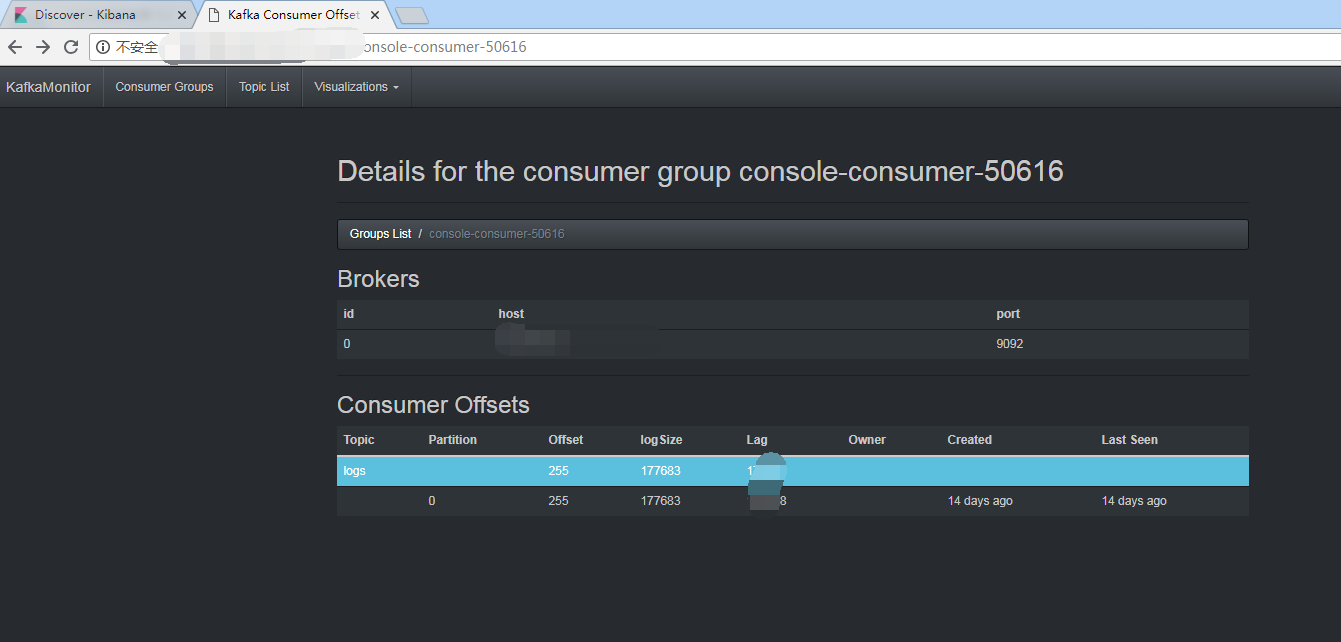
Task: Click the insecure site info icon
Action: [103, 47]
